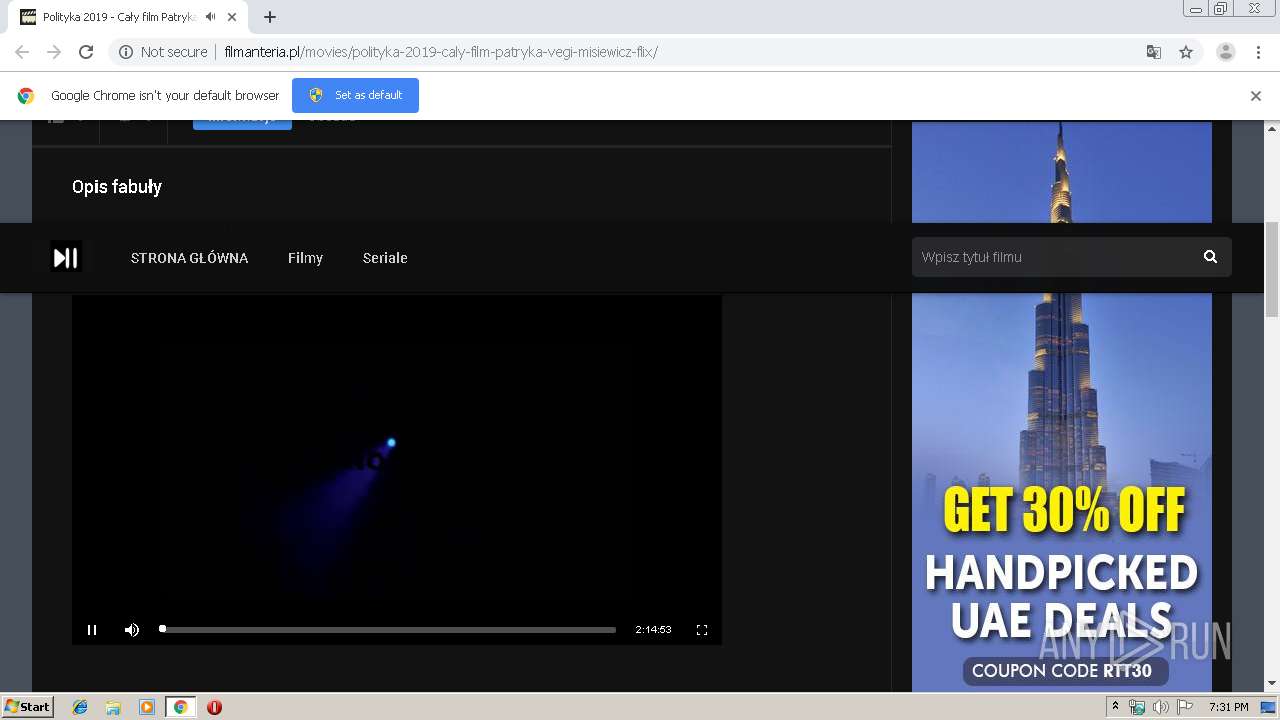Mute tab via speaker icon

[x=210, y=17]
